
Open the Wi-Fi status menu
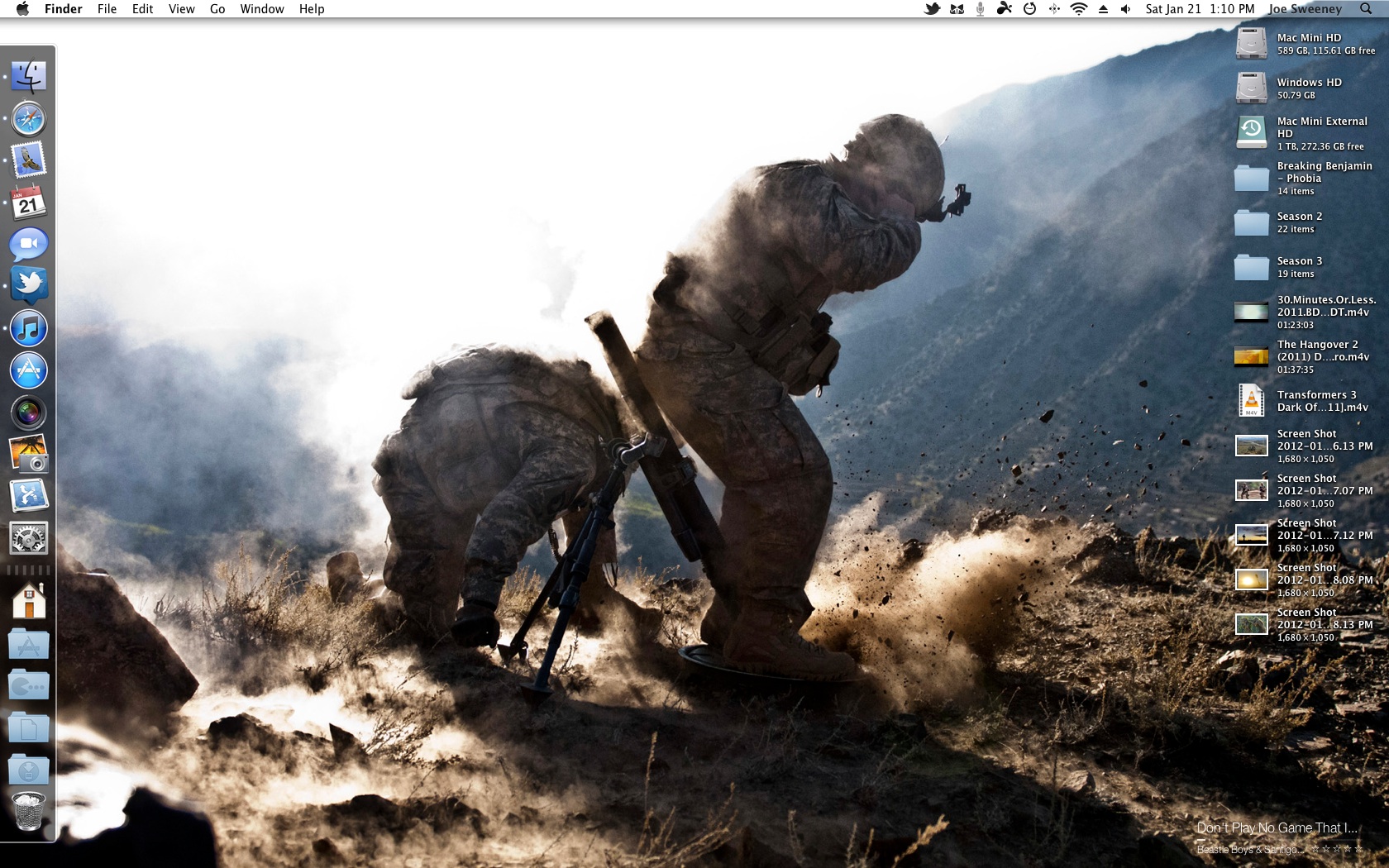(1078, 9)
